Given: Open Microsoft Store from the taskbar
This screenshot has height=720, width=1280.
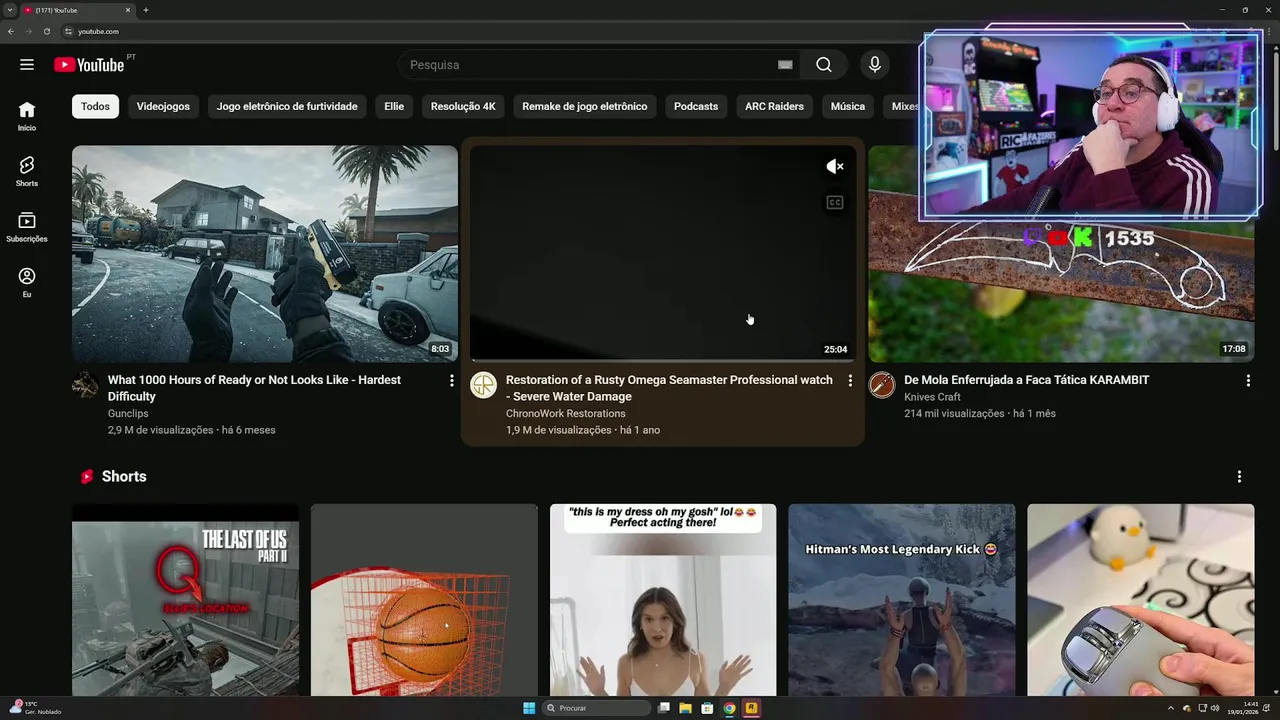Looking at the screenshot, I should 707,708.
